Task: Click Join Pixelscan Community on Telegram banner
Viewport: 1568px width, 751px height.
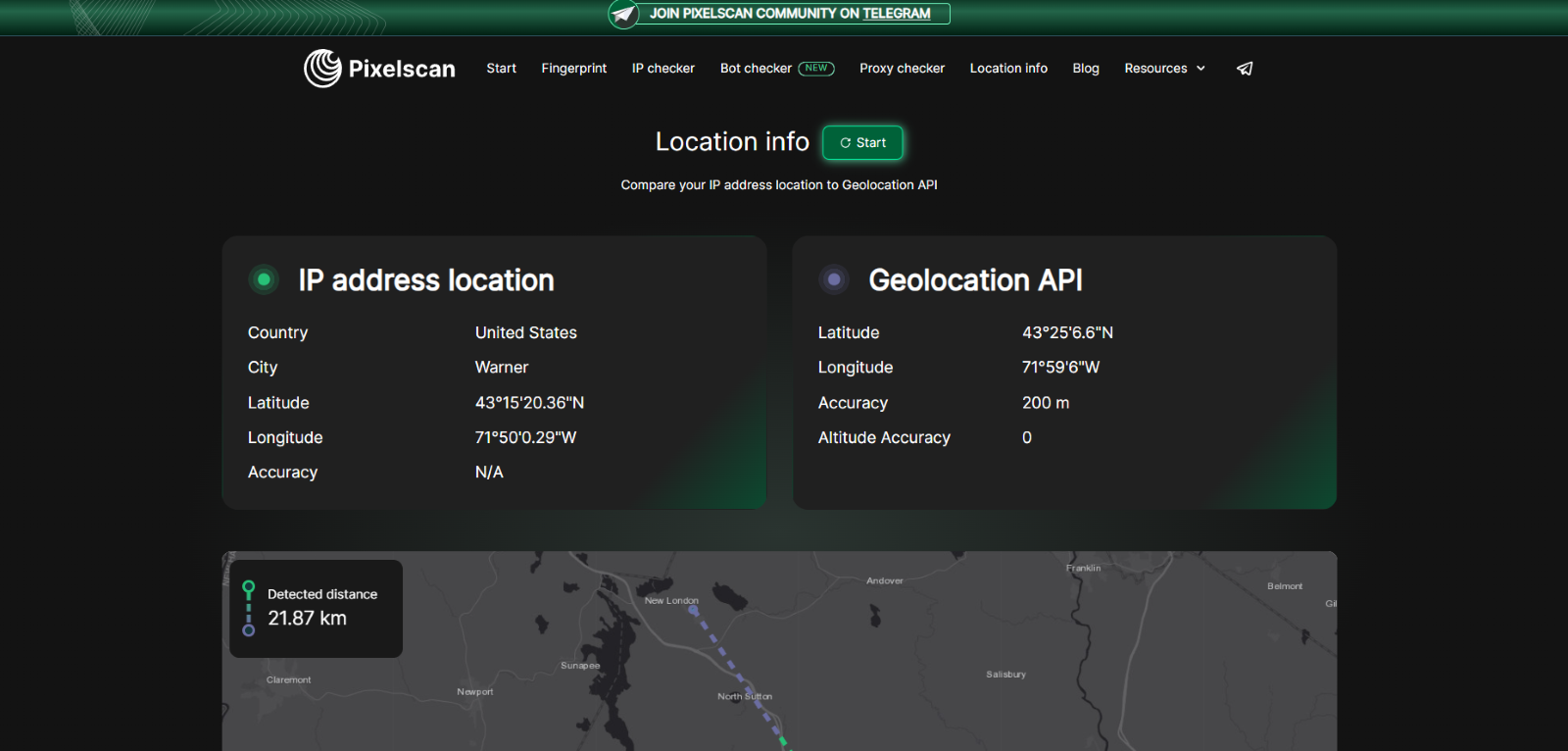Action: pos(790,14)
